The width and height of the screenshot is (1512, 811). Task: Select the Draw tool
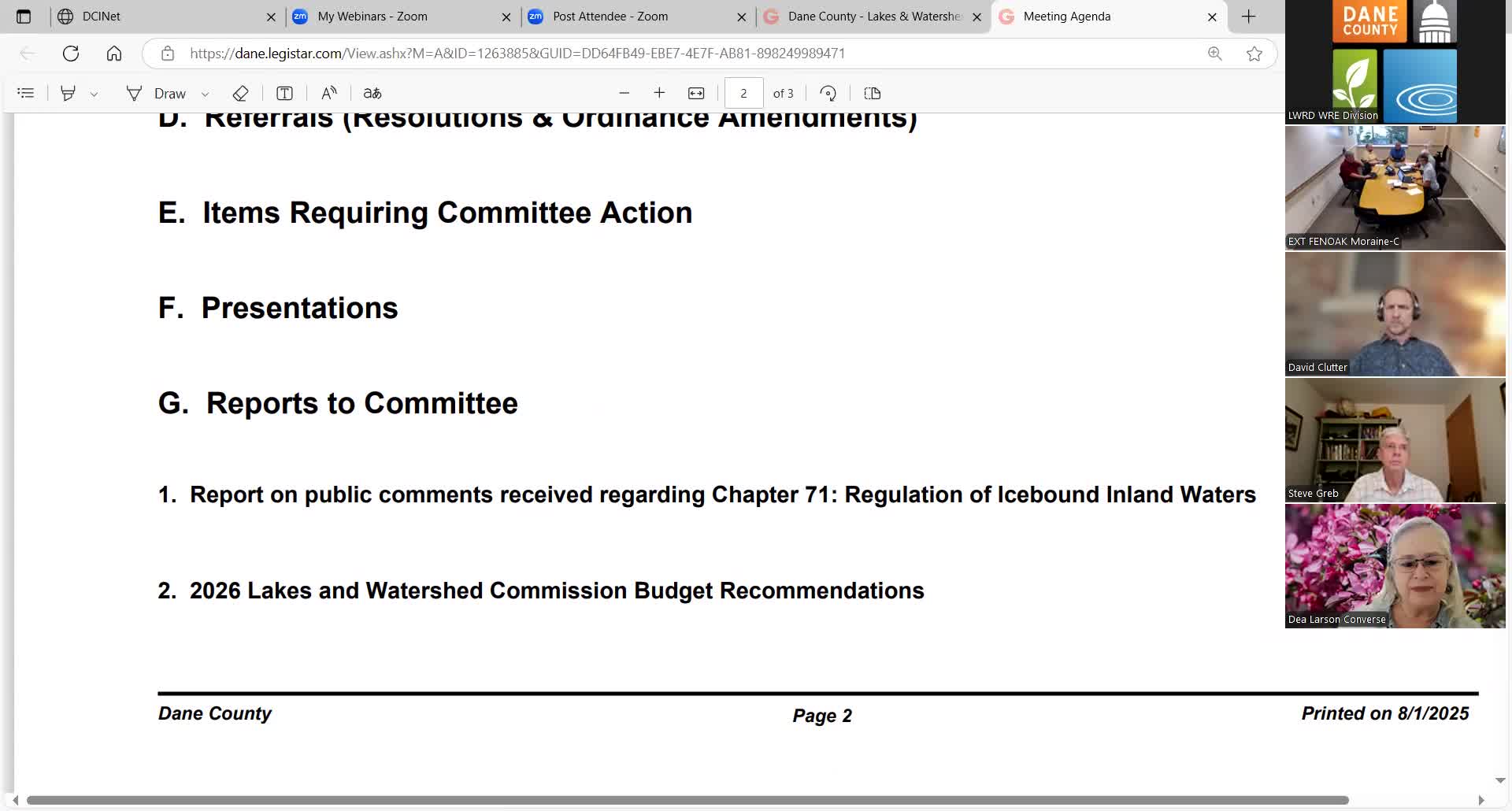pyautogui.click(x=157, y=93)
